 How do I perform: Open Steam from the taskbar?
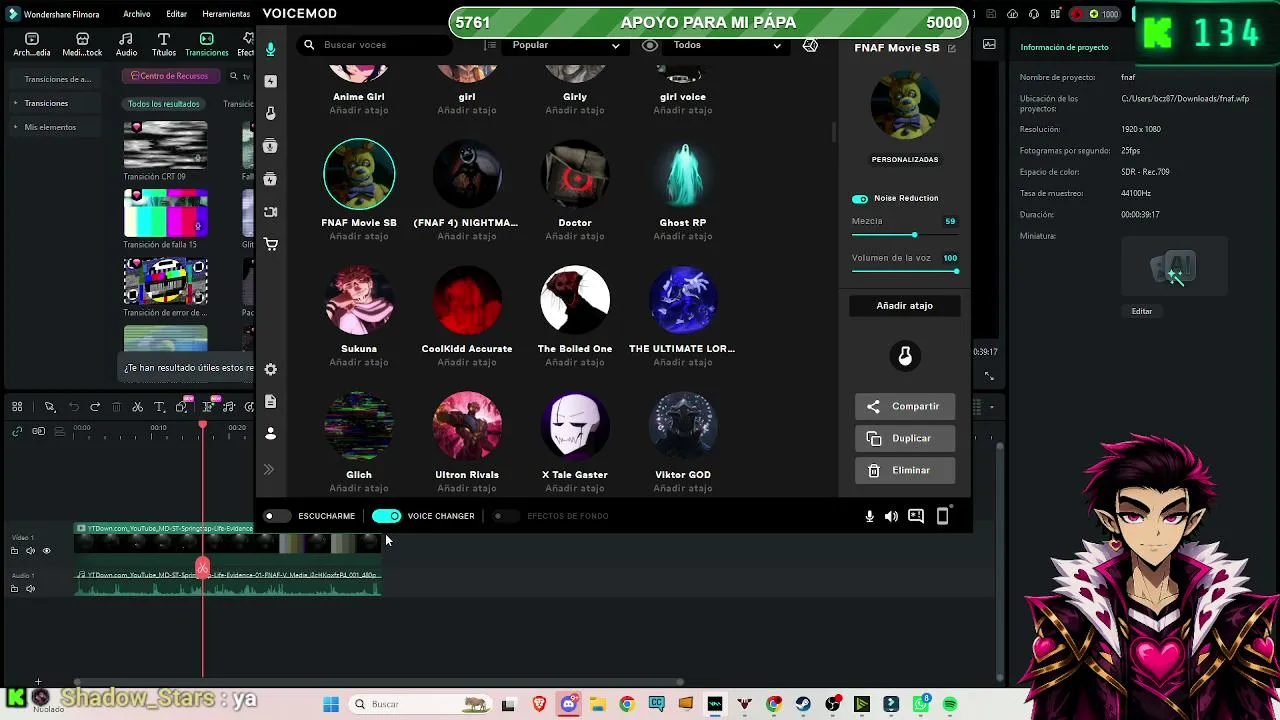point(803,704)
